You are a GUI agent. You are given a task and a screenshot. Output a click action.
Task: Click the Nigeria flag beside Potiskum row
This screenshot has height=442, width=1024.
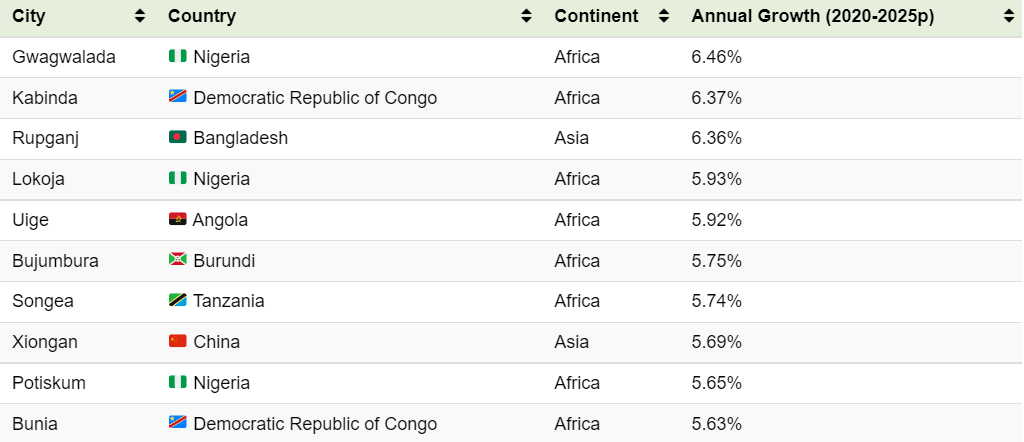[178, 383]
